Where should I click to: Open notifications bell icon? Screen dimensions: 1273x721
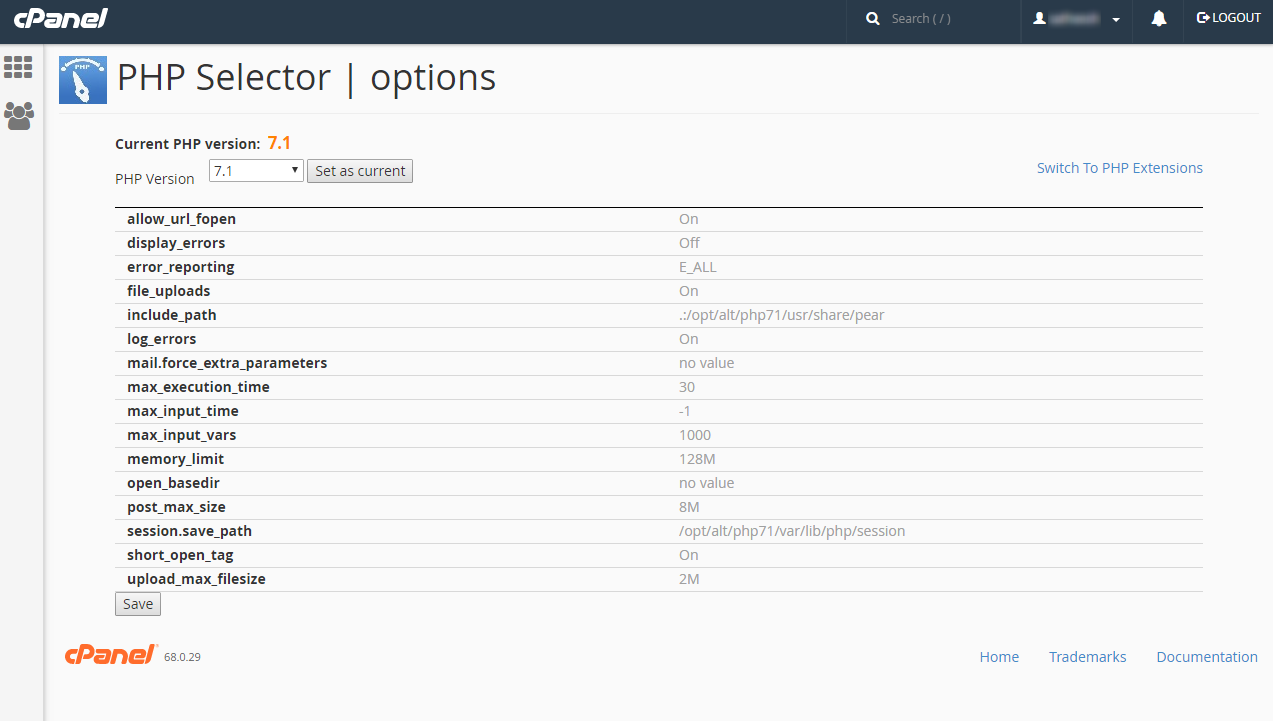[x=1159, y=18]
